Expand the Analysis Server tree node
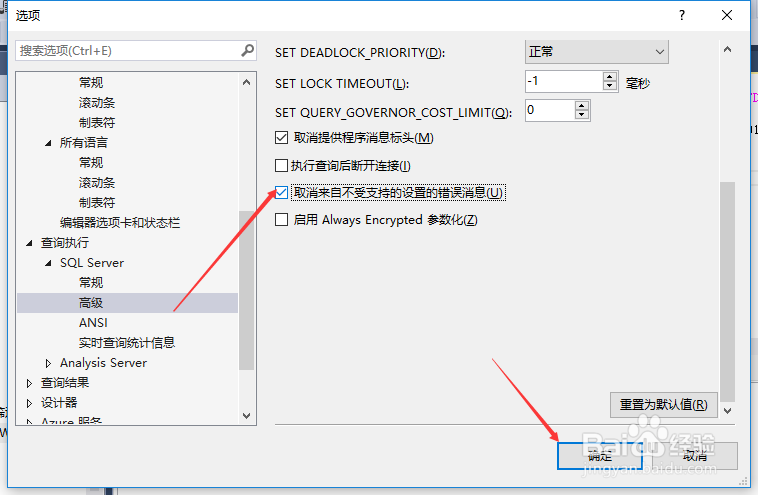This screenshot has height=495, width=758. point(48,363)
